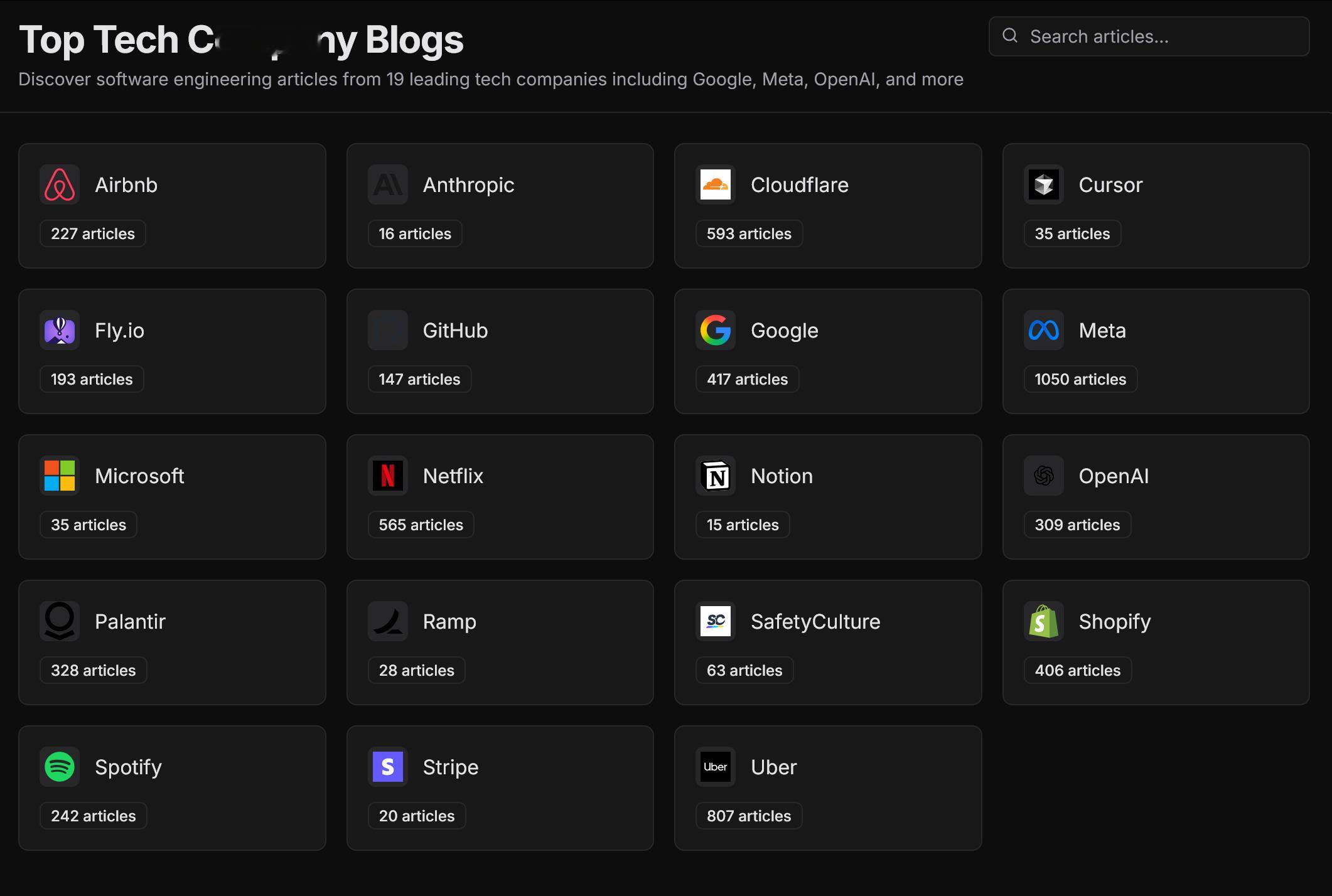Click the Cursor cube logo icon

pyautogui.click(x=1043, y=185)
